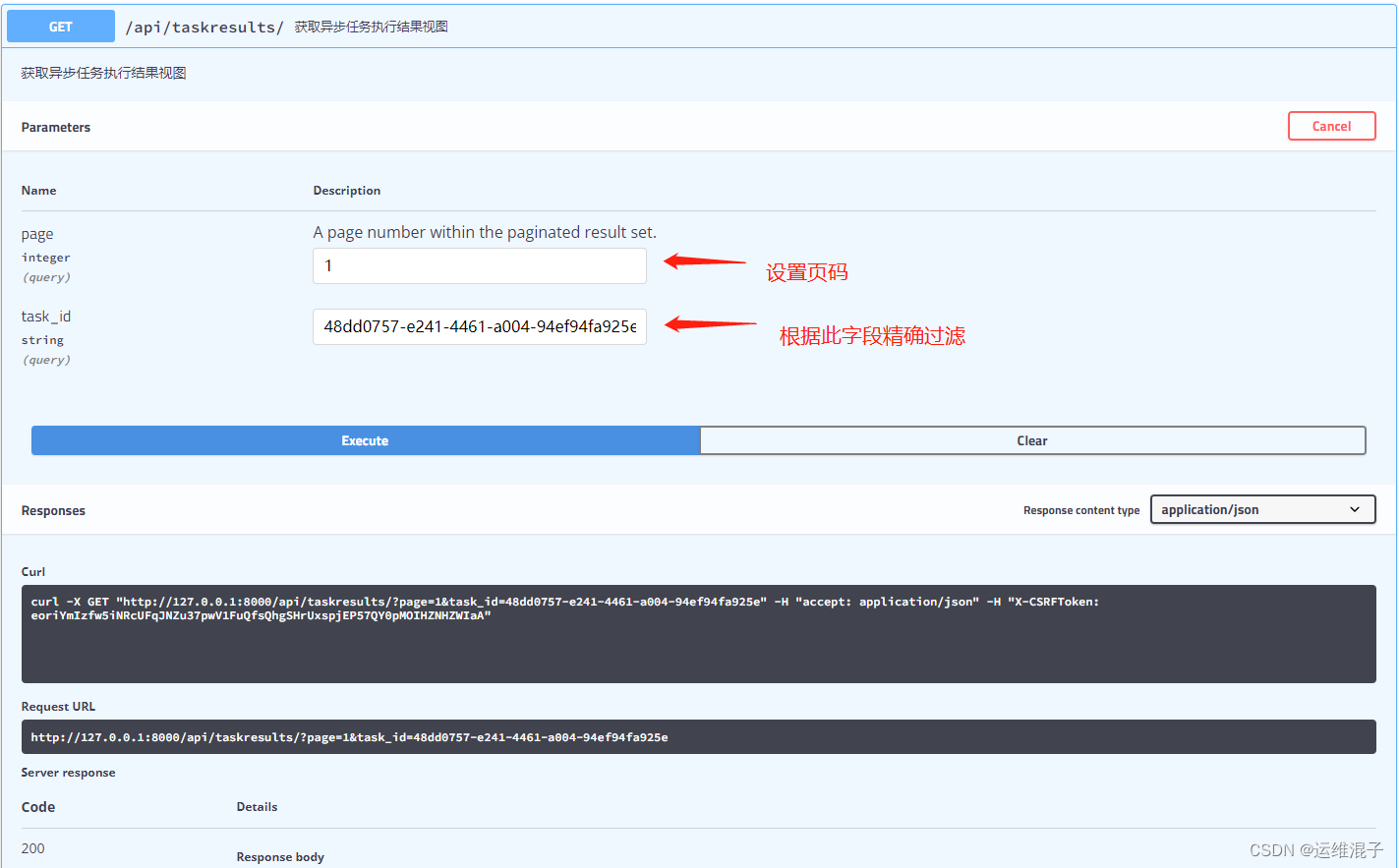This screenshot has height=868, width=1399.
Task: Click the 'Curl' label
Action: pos(33,572)
